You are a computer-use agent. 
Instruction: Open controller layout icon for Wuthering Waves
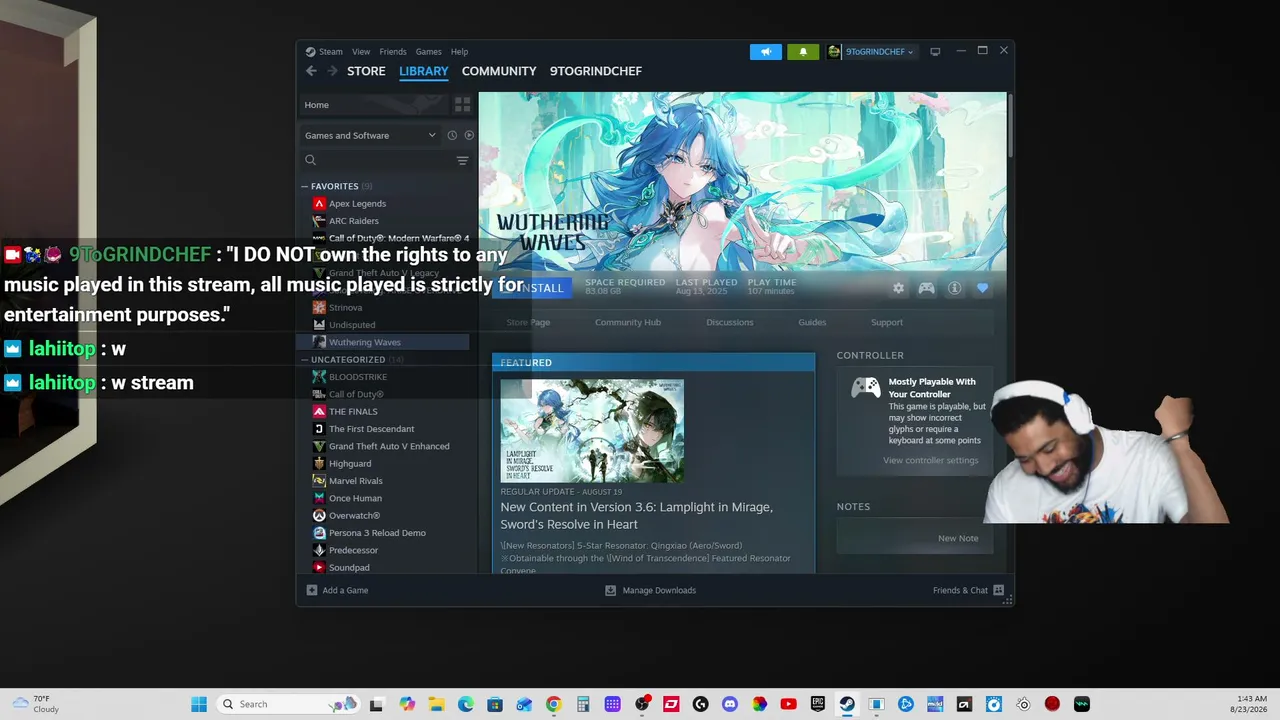click(927, 288)
